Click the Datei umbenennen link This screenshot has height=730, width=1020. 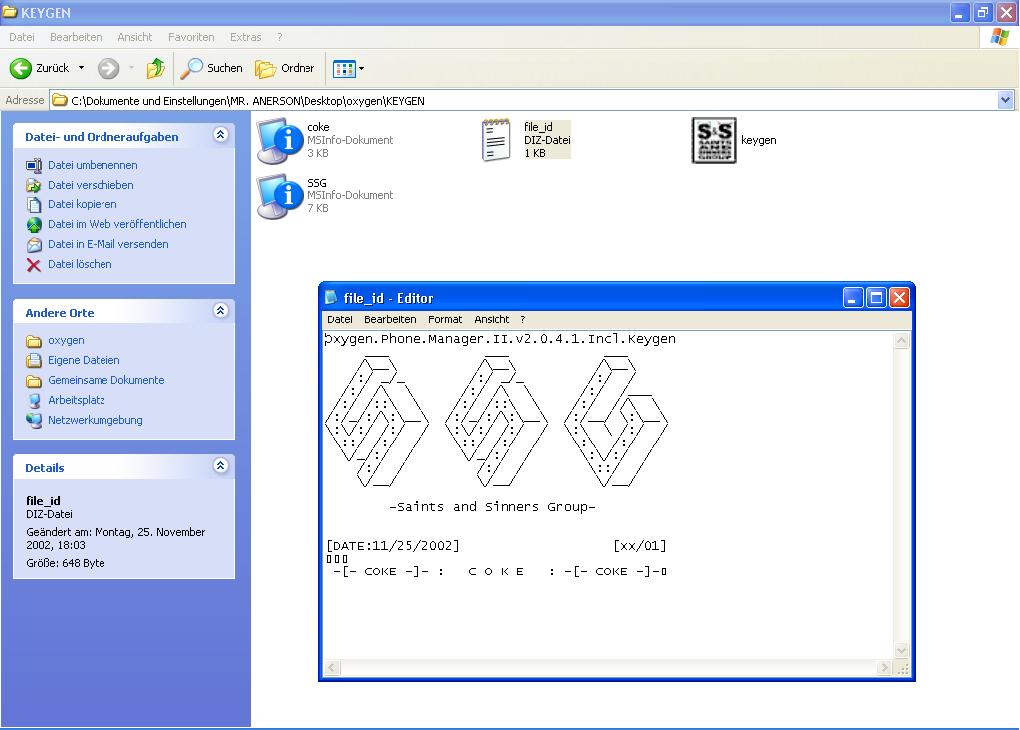(x=92, y=165)
